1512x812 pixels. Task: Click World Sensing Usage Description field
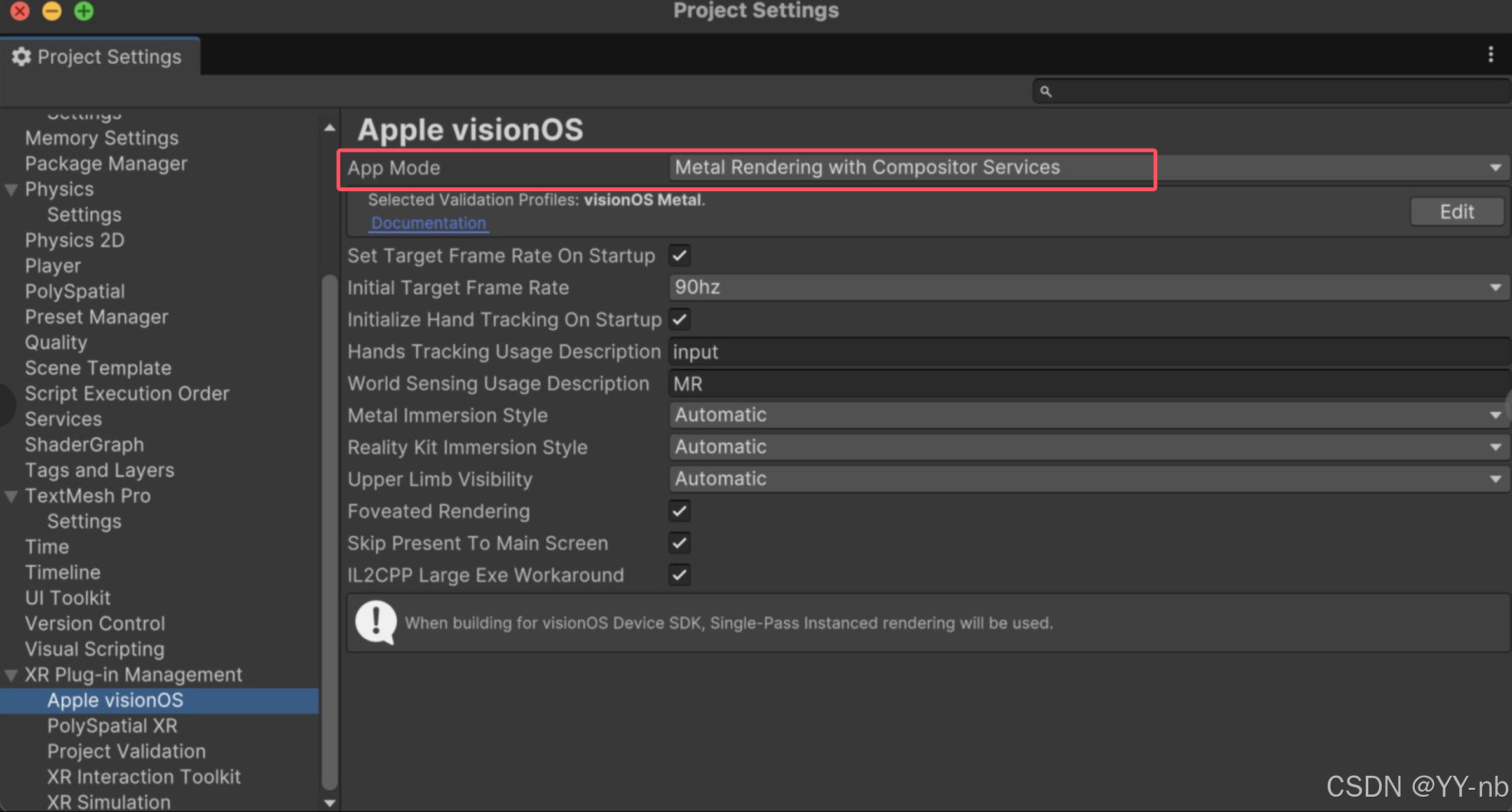point(1089,384)
